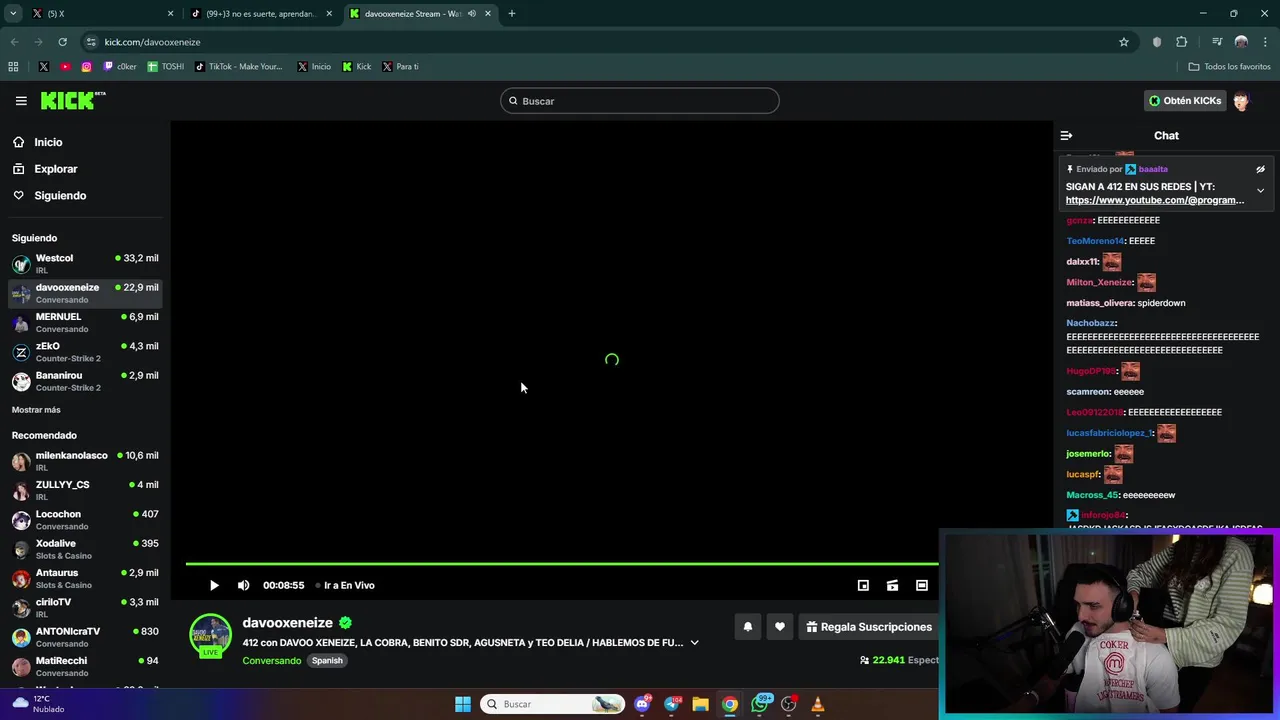Mute the stream volume
The image size is (1280, 720).
pos(243,585)
